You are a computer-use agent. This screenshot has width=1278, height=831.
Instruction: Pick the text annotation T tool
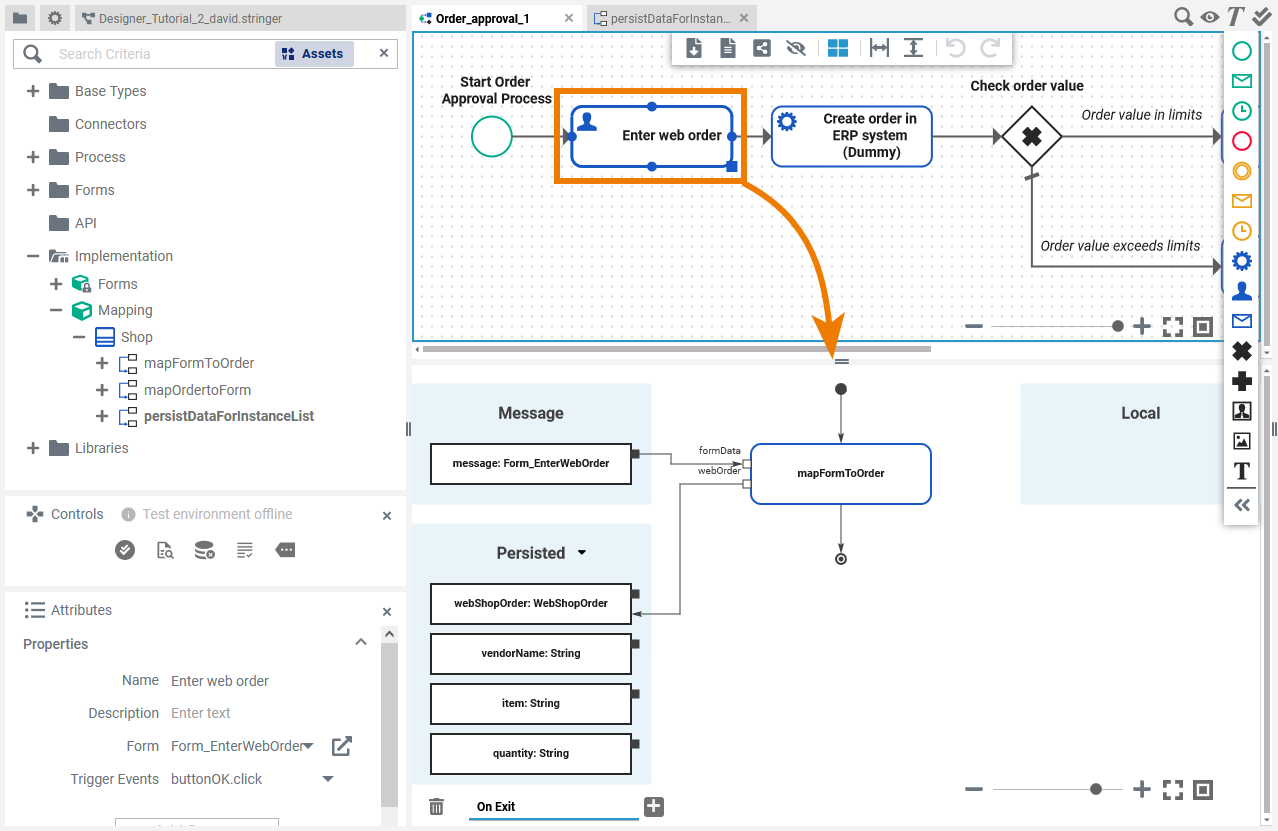[1241, 471]
